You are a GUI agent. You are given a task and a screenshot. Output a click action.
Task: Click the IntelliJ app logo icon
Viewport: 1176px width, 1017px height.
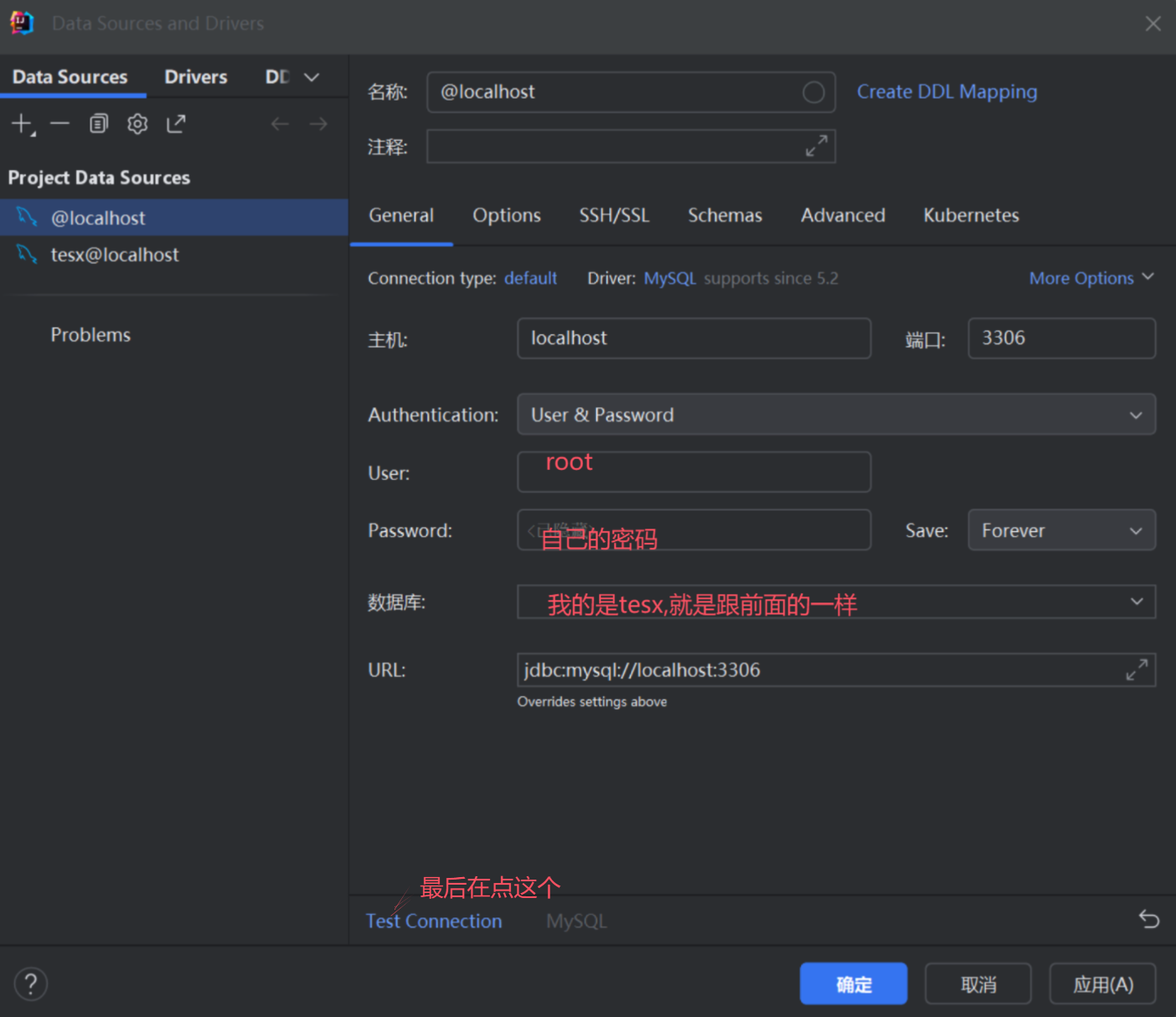22,23
